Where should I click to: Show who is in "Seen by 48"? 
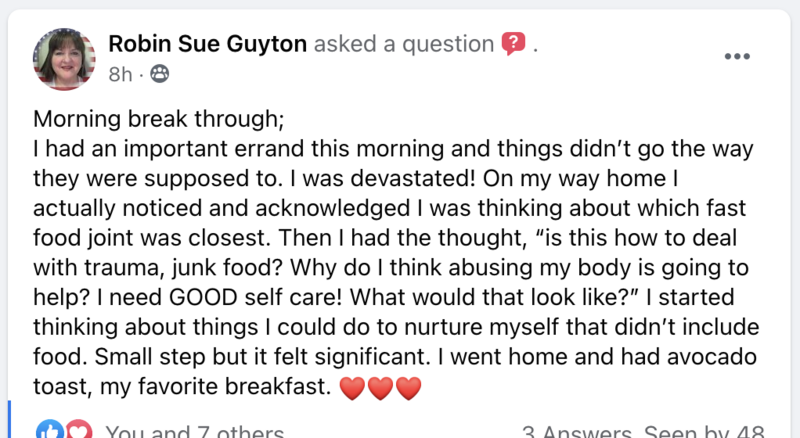[x=704, y=432]
